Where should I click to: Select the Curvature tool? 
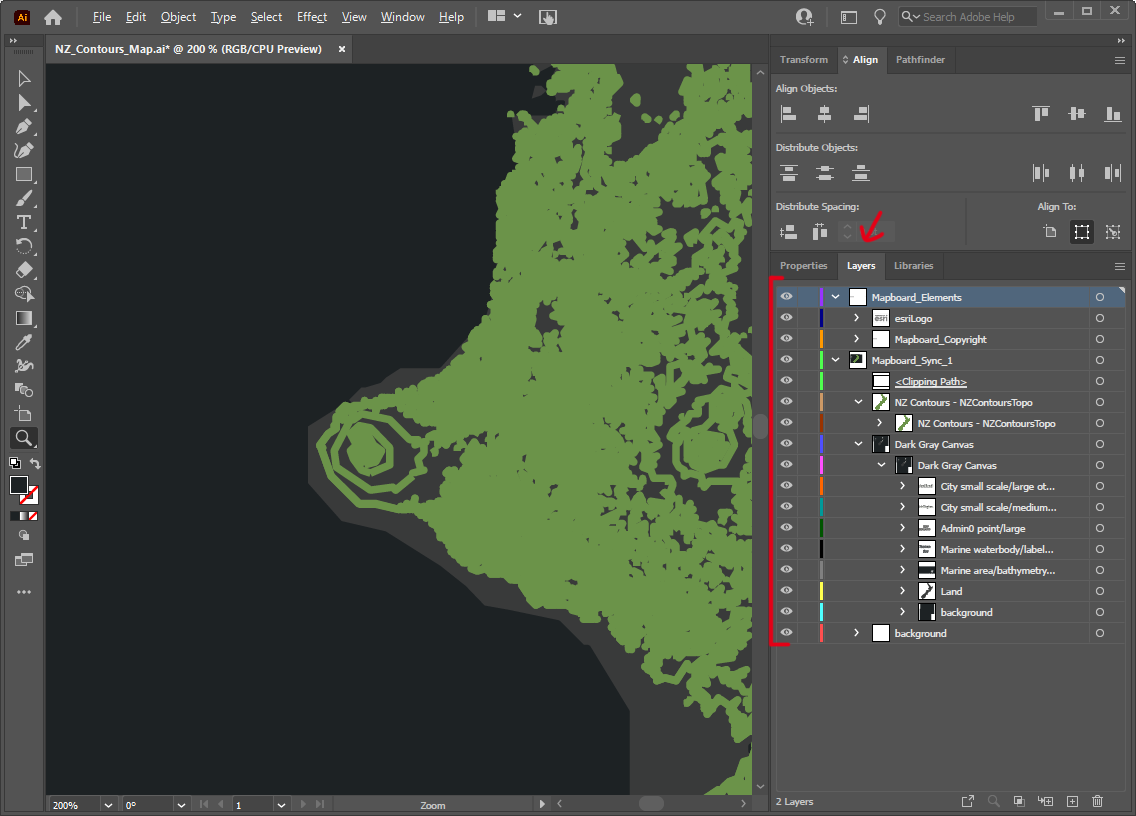24,151
